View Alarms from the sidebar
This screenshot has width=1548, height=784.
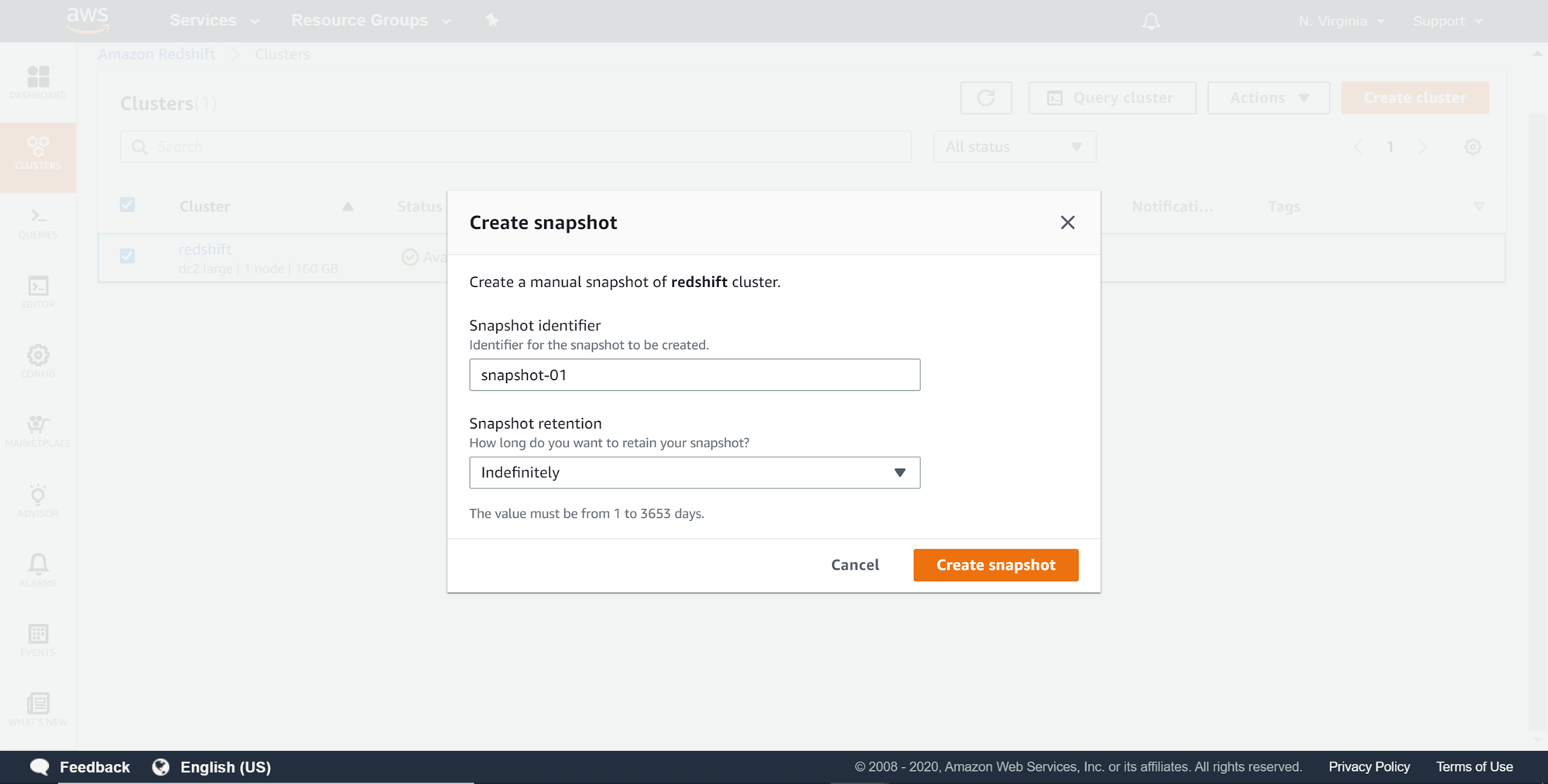[x=38, y=571]
